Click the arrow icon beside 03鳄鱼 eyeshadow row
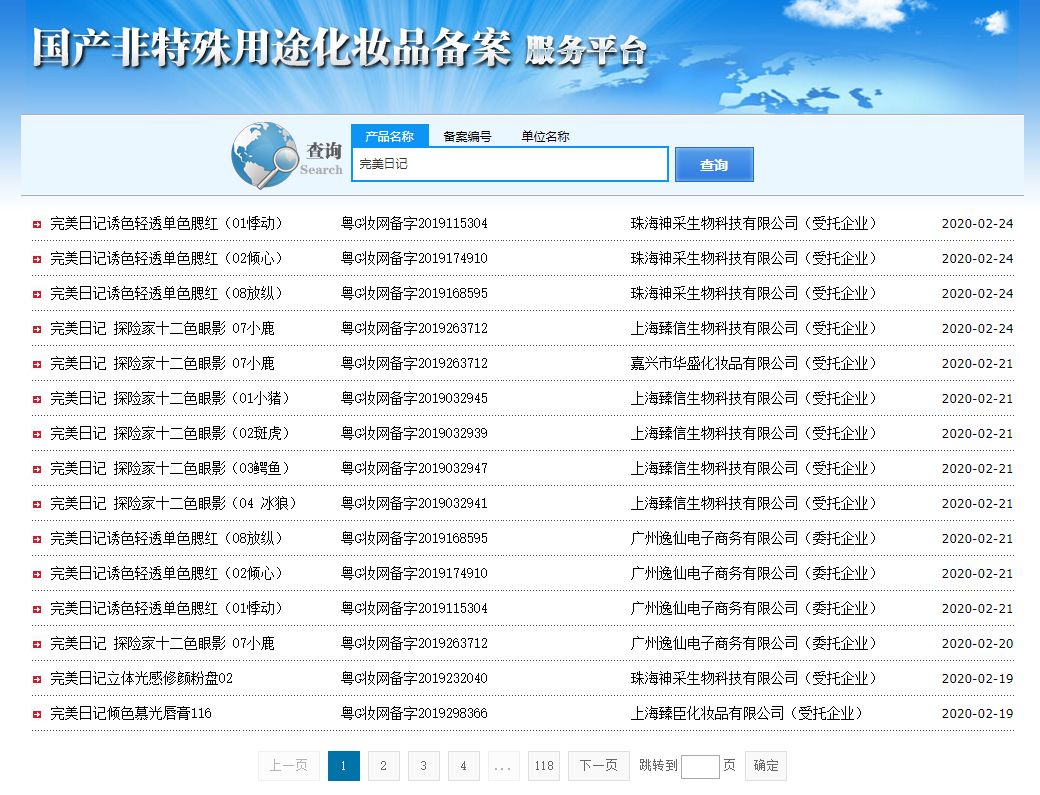This screenshot has width=1040, height=795. (x=37, y=469)
